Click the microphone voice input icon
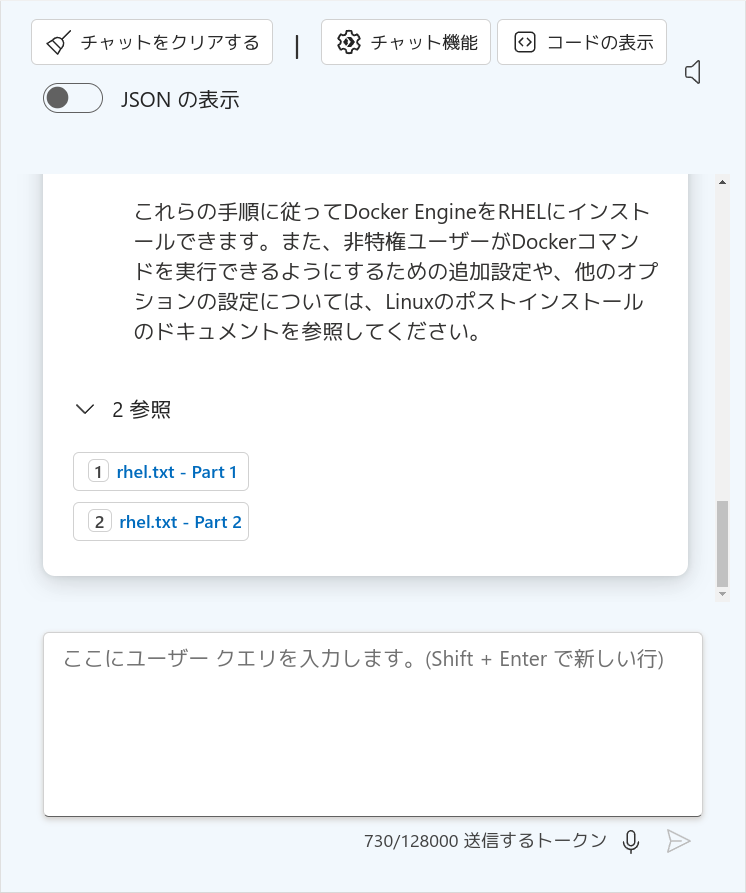The height and width of the screenshot is (893, 746). pos(631,841)
